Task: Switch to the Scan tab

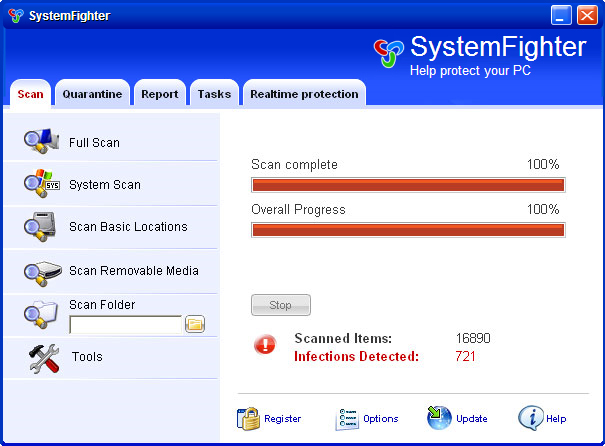Action: click(x=30, y=94)
